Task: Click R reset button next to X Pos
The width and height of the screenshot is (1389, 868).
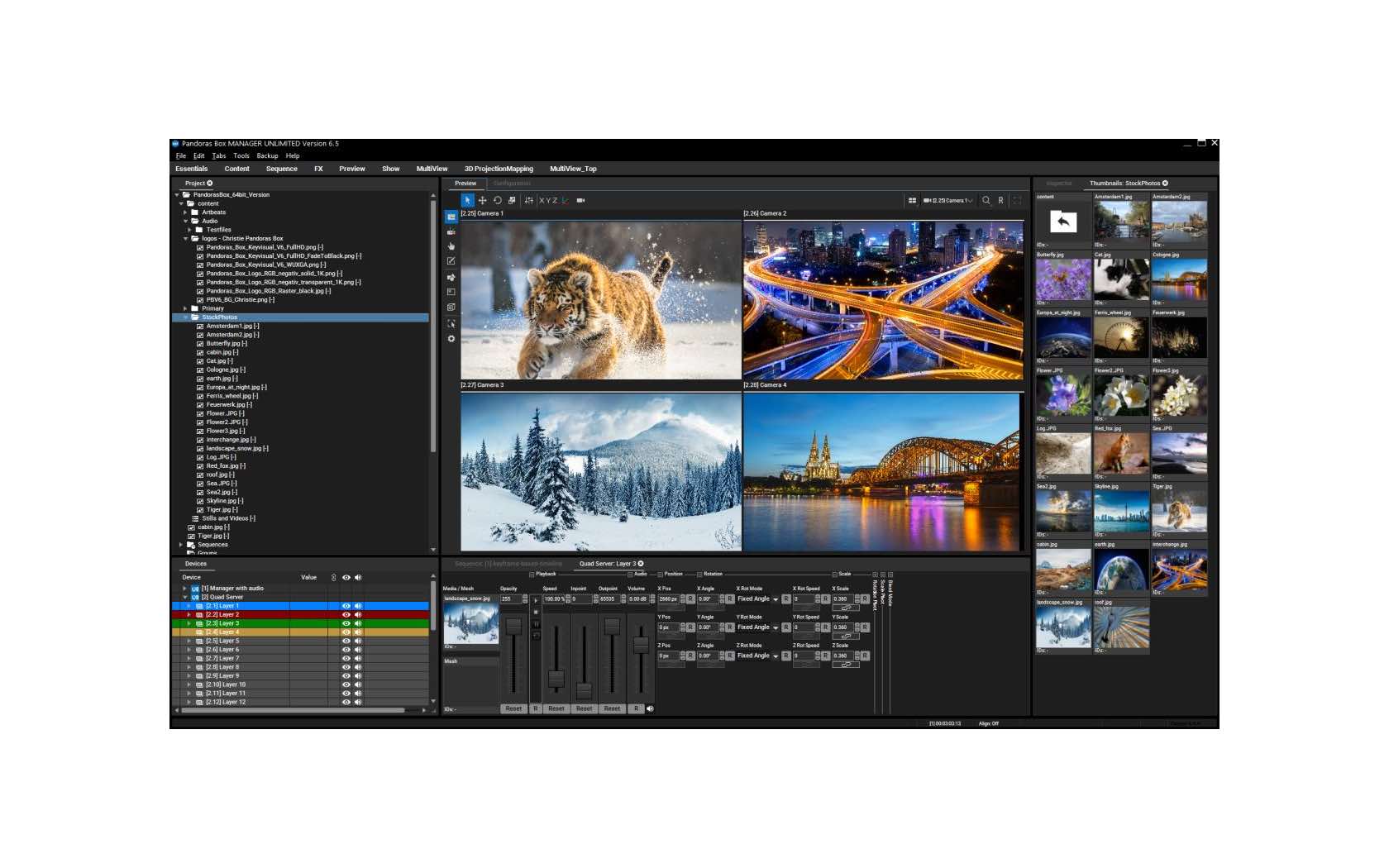Action: tap(690, 599)
